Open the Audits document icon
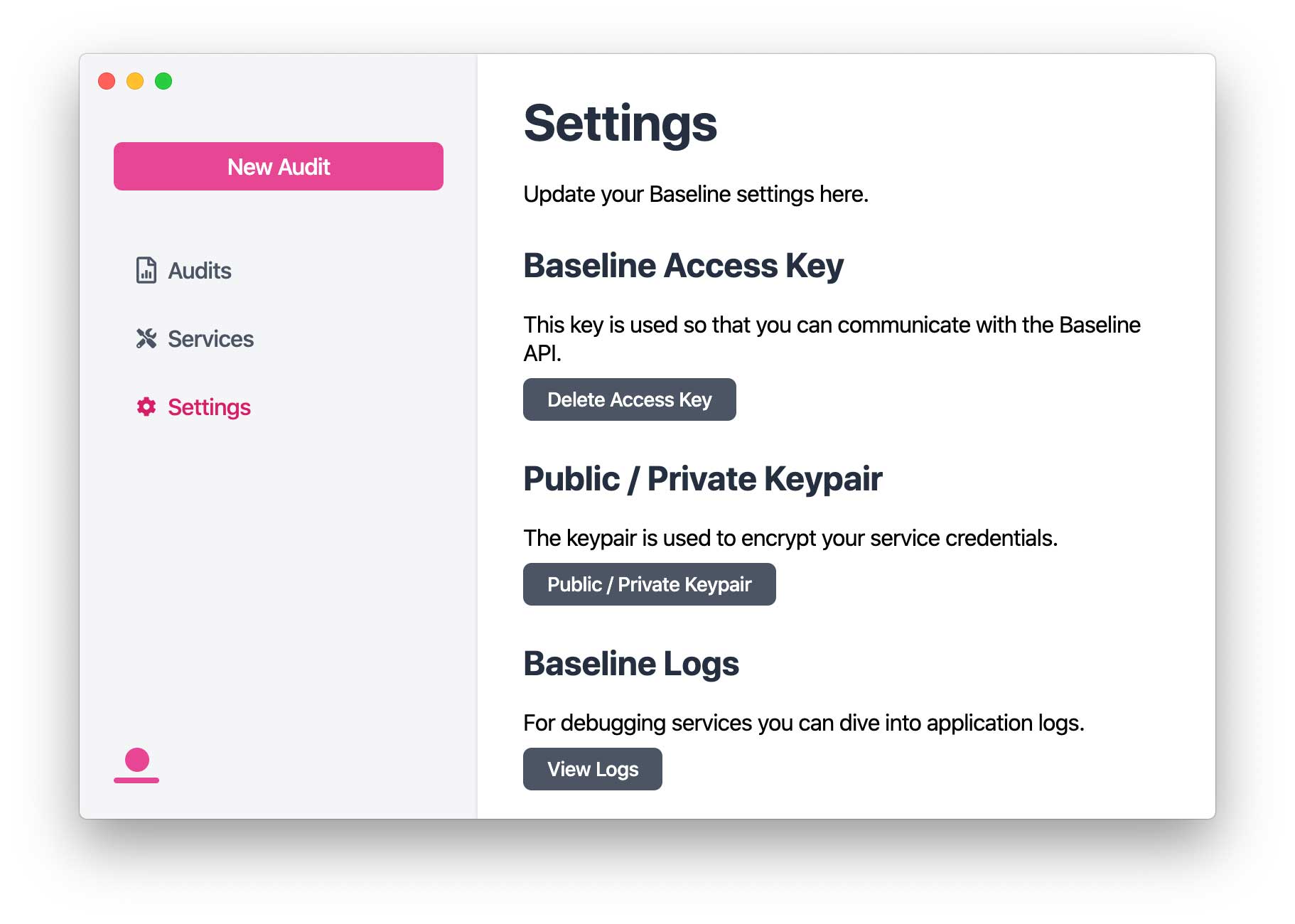This screenshot has width=1295, height=924. tap(146, 270)
